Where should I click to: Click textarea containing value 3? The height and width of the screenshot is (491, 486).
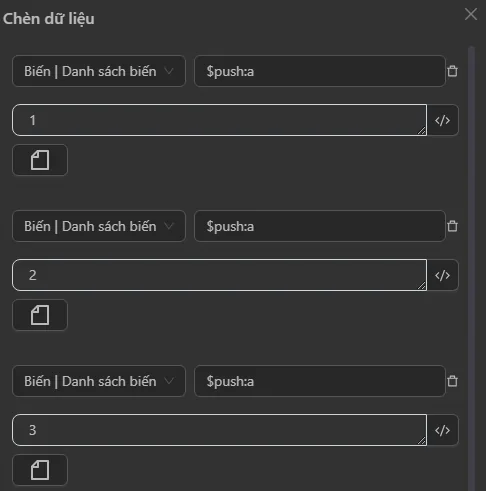[219, 430]
